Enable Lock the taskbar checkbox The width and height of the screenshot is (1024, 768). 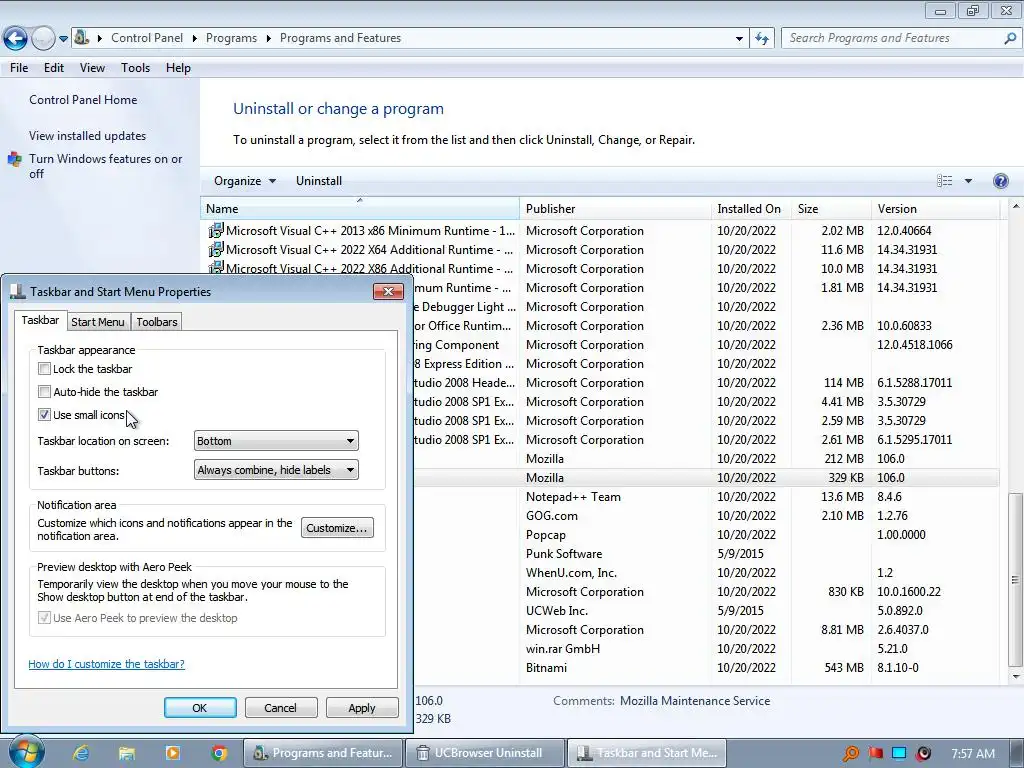pos(44,369)
